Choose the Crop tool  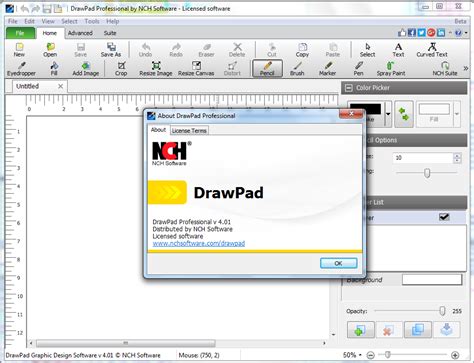[x=121, y=69]
